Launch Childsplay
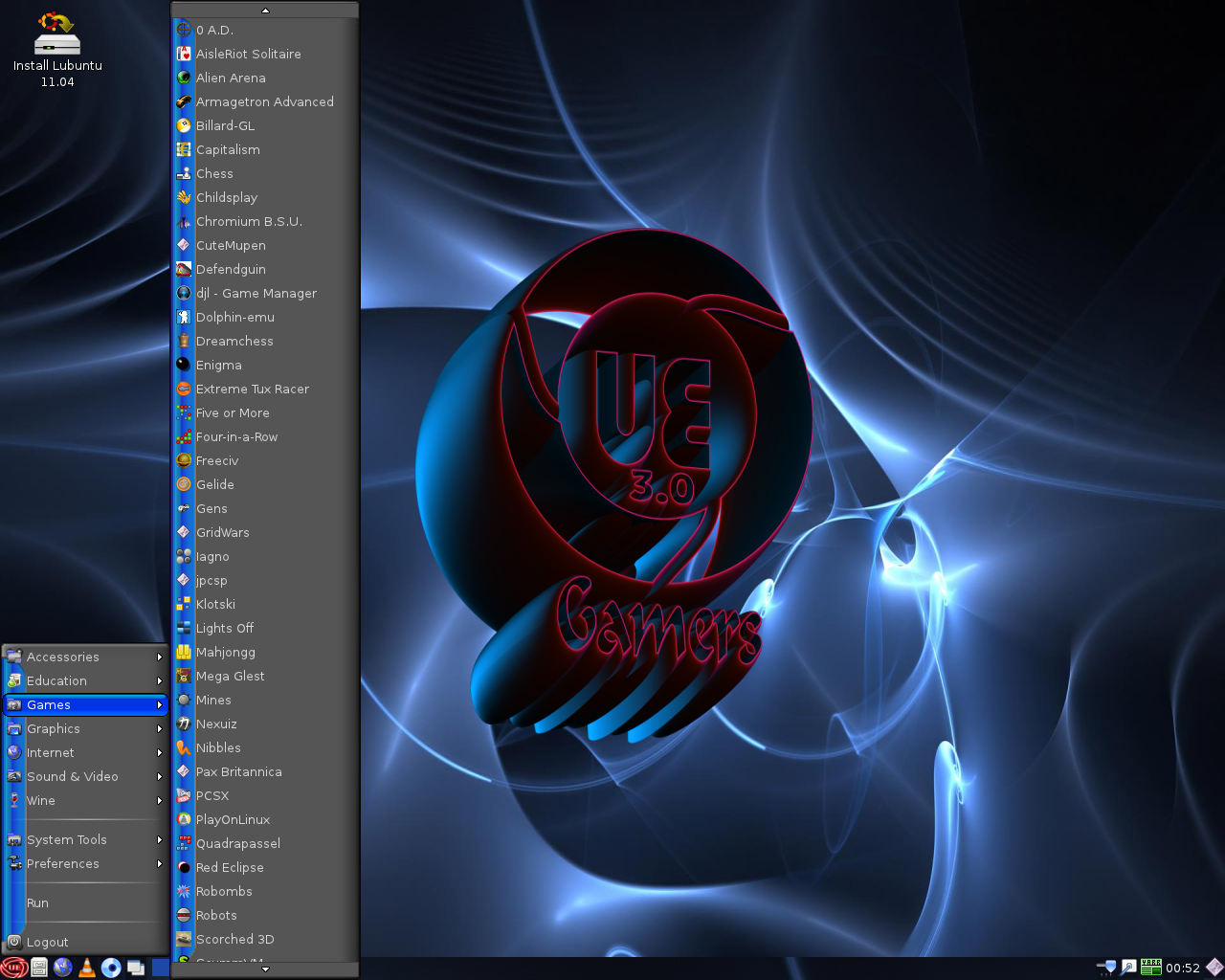This screenshot has width=1225, height=980. [x=265, y=197]
